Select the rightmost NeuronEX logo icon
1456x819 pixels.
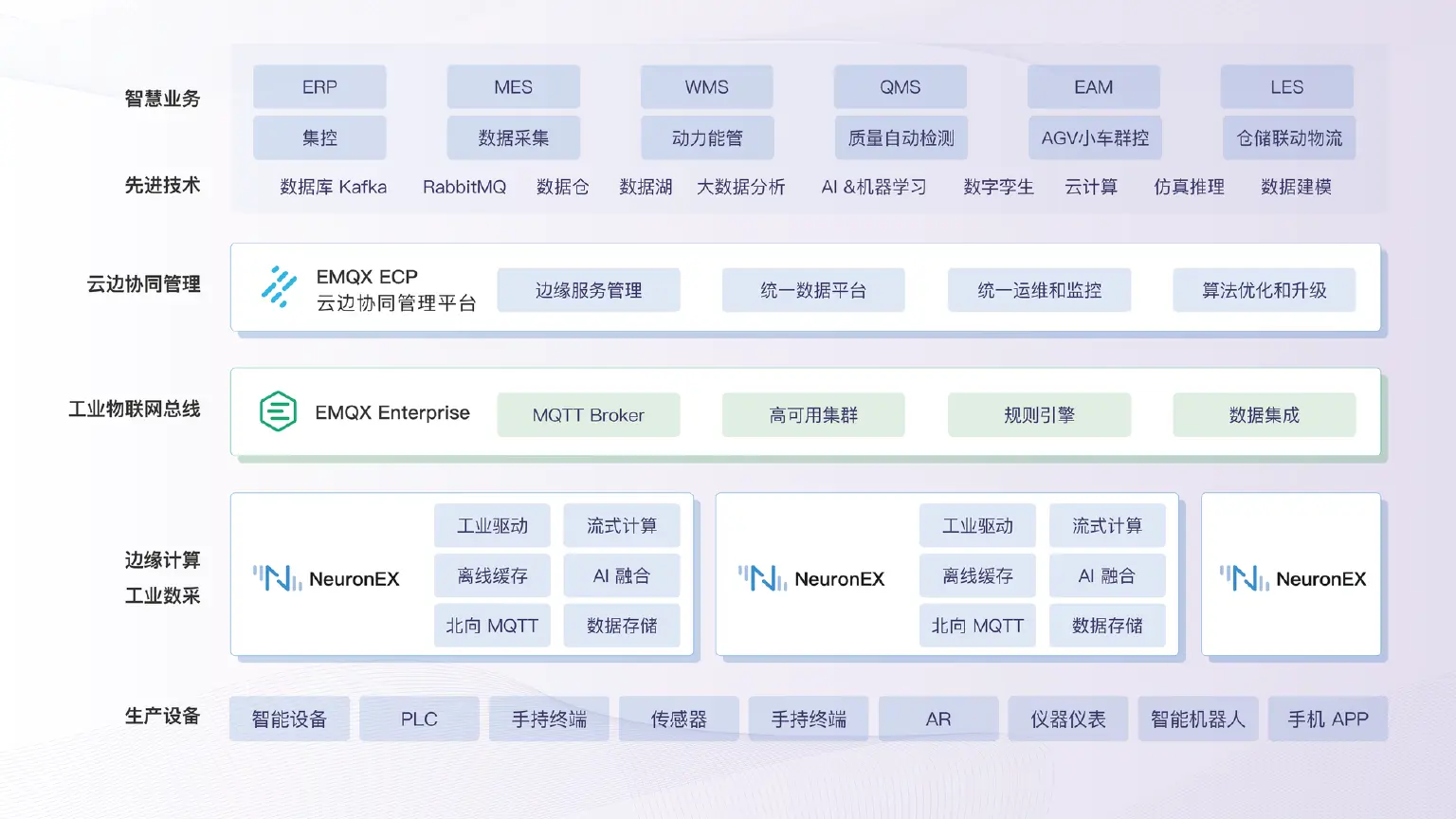click(1244, 575)
